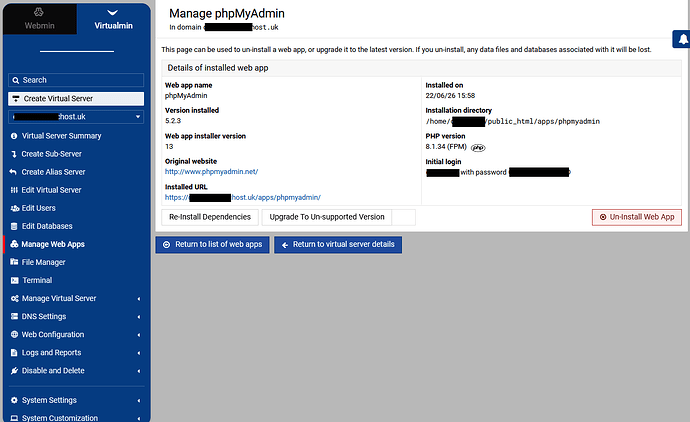Viewport: 690px width, 422px height.
Task: Click the DNS Settings icon
Action: [x=15, y=316]
